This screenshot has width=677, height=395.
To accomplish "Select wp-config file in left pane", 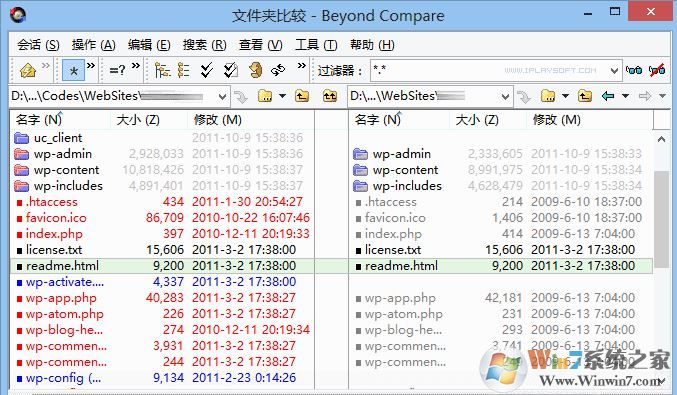I will [63, 378].
